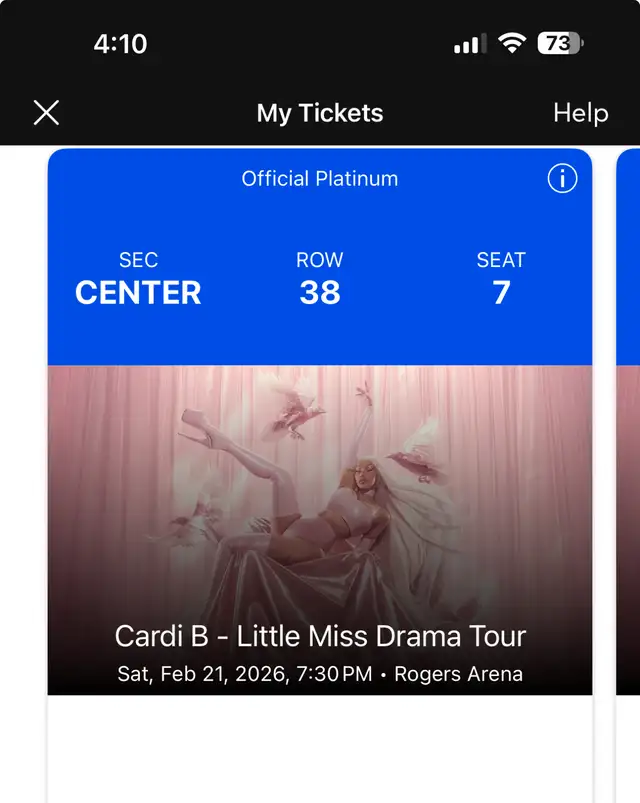Image resolution: width=640 pixels, height=803 pixels.
Task: Select the current ticket card
Action: [320, 420]
